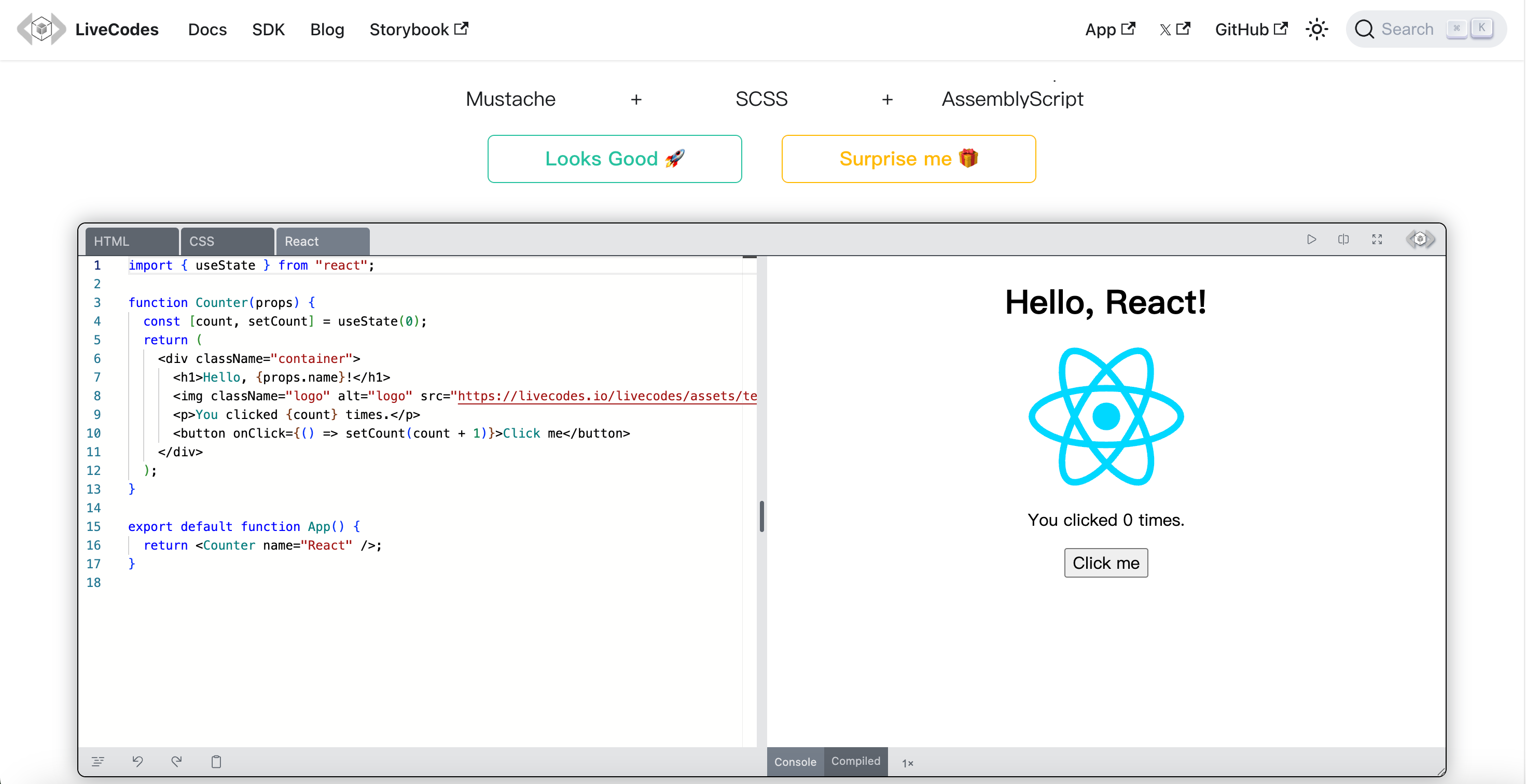Click the editor/result split divider handle
The image size is (1526, 784).
pos(761,516)
